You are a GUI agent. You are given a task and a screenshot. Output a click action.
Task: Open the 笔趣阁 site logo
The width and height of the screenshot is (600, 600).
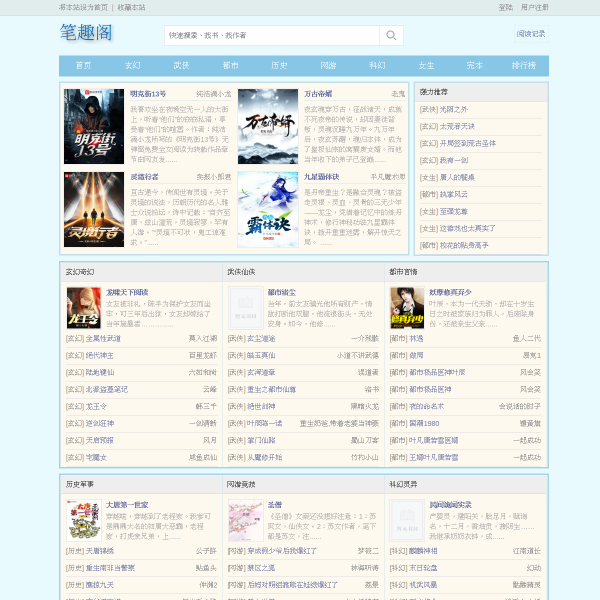click(x=86, y=33)
